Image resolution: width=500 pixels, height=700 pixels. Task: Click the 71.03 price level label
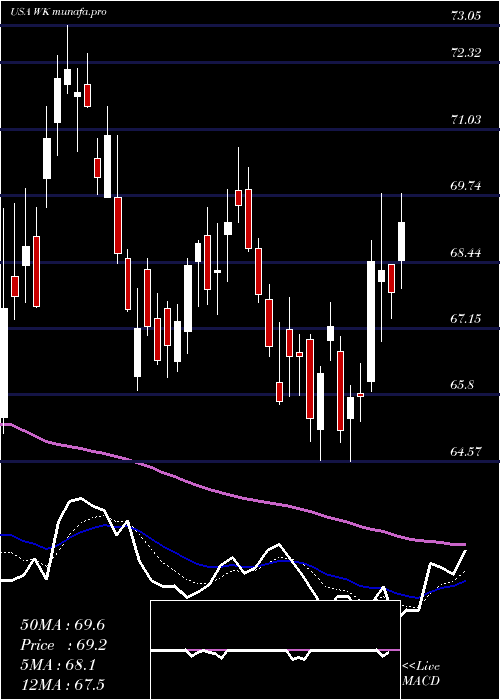[x=466, y=120]
